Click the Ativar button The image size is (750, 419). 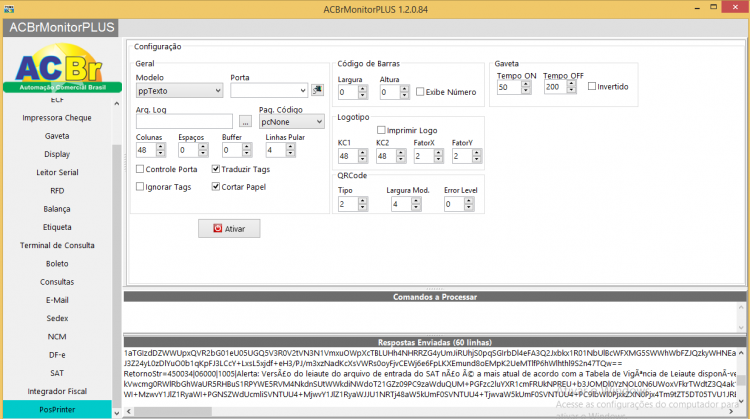point(229,229)
